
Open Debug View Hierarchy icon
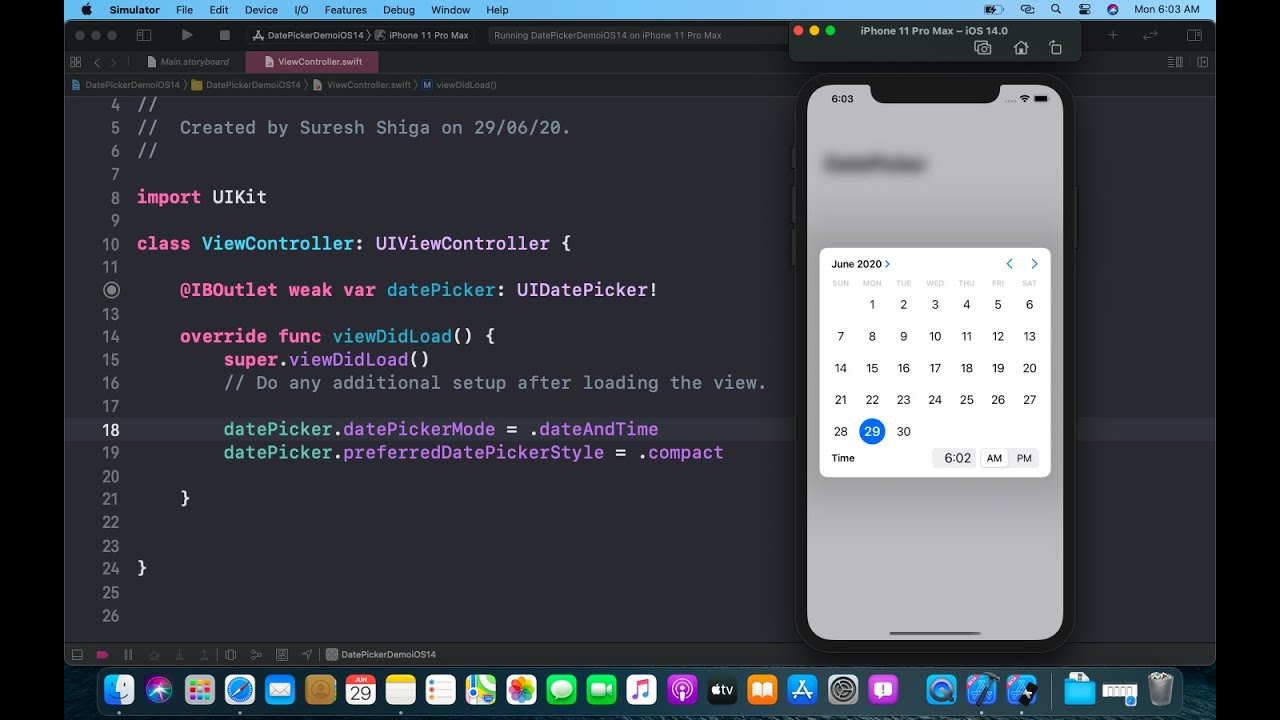click(231, 655)
